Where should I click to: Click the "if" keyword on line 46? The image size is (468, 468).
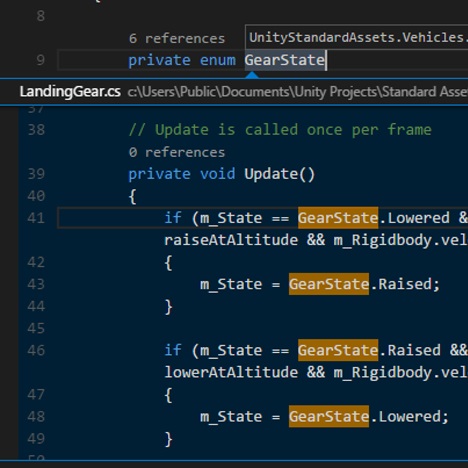click(x=173, y=350)
